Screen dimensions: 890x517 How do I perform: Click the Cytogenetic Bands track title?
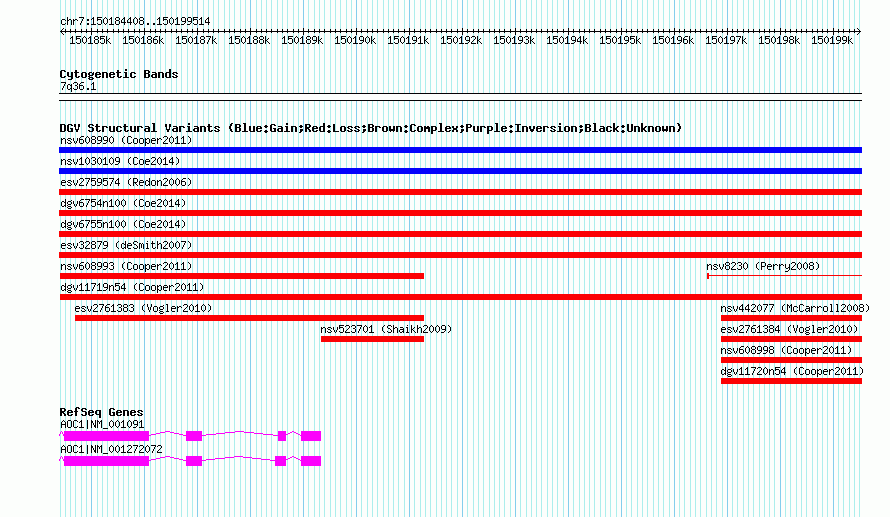119,74
